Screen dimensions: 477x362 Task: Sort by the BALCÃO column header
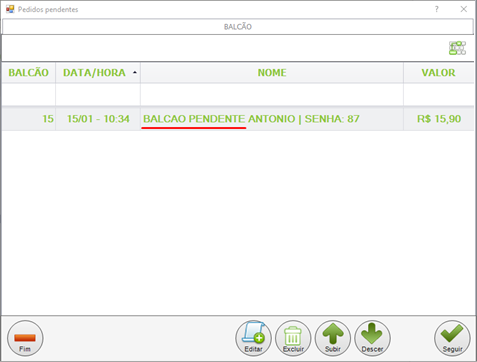[29, 73]
